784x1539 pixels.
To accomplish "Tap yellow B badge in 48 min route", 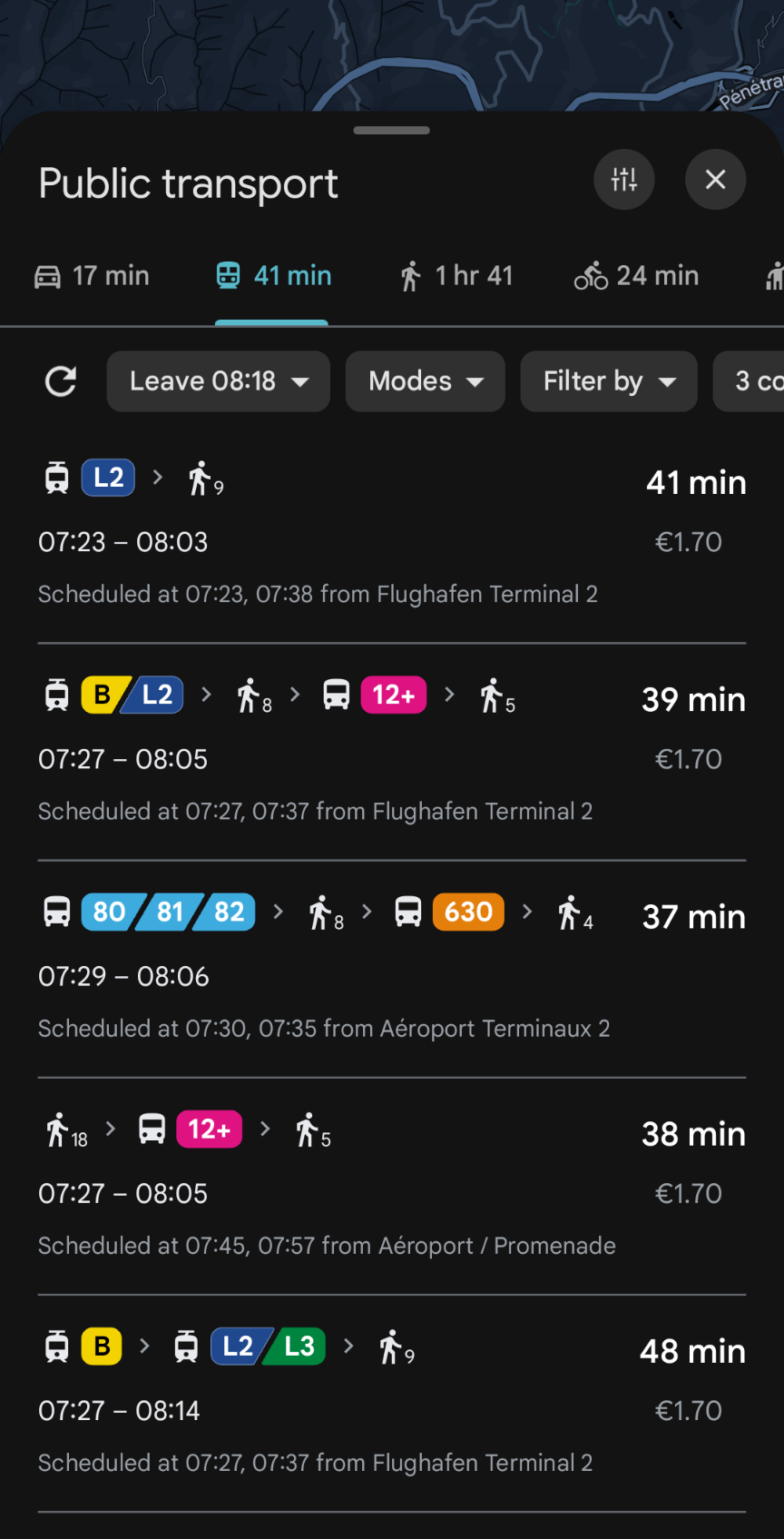I will tap(102, 1347).
